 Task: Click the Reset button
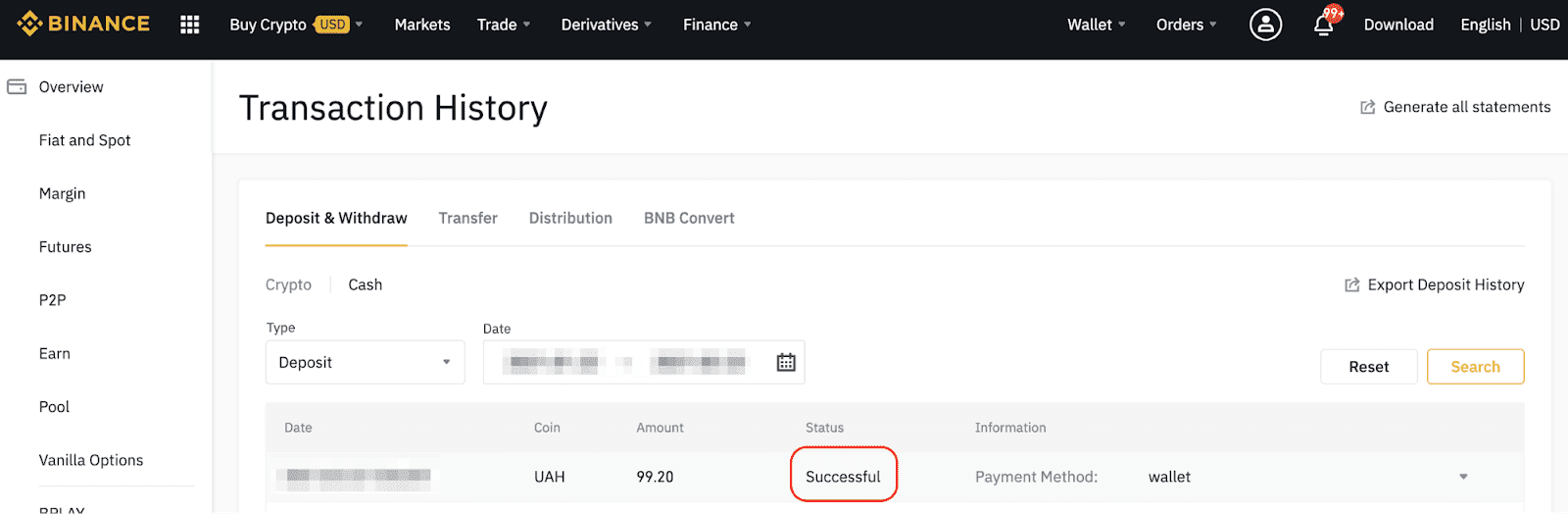[1369, 367]
